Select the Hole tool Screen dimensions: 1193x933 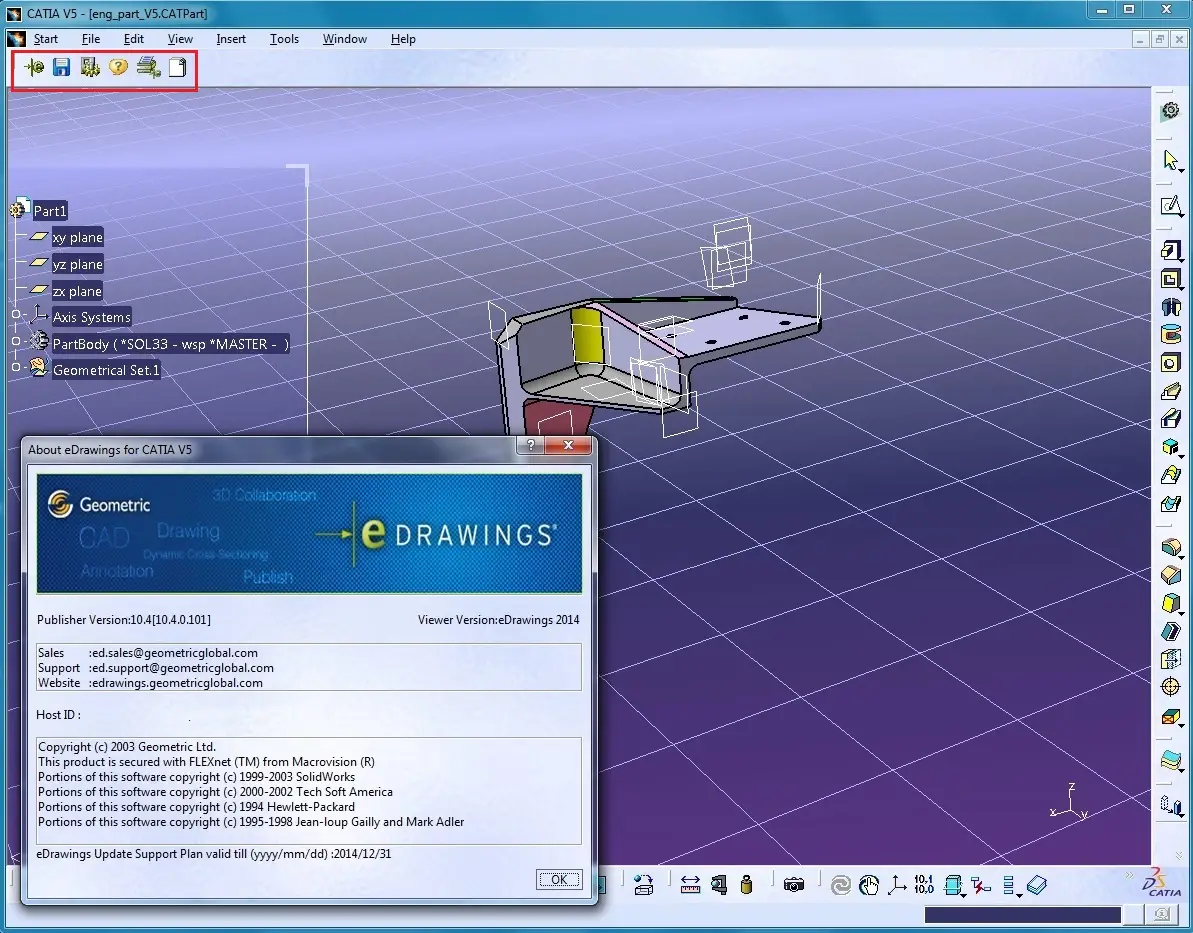(1170, 362)
